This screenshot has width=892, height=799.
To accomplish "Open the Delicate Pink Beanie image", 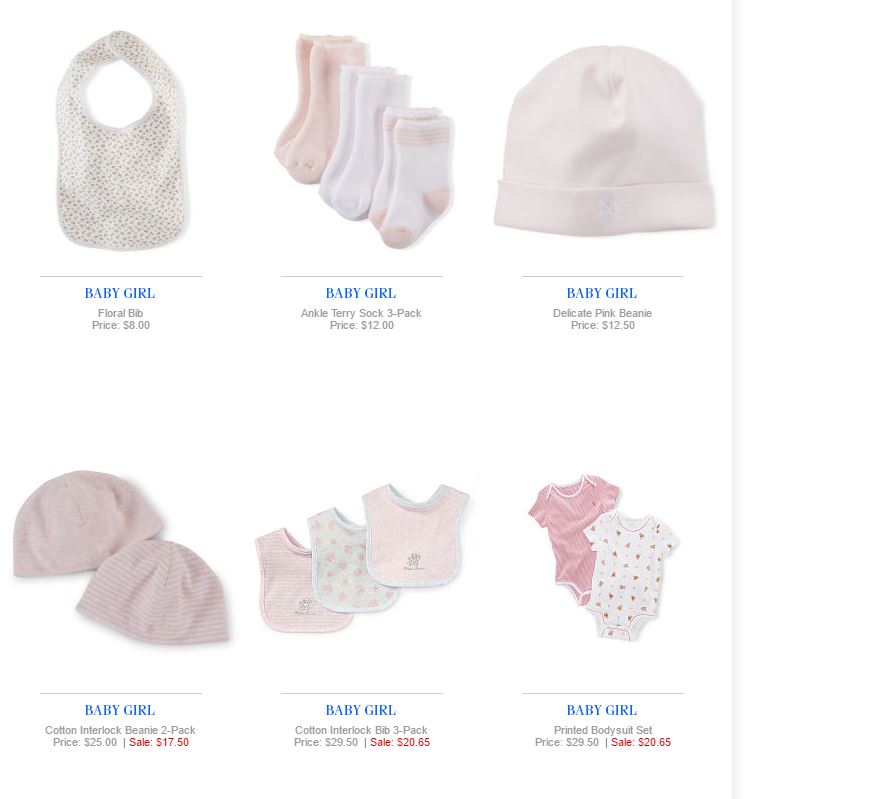I will [605, 140].
